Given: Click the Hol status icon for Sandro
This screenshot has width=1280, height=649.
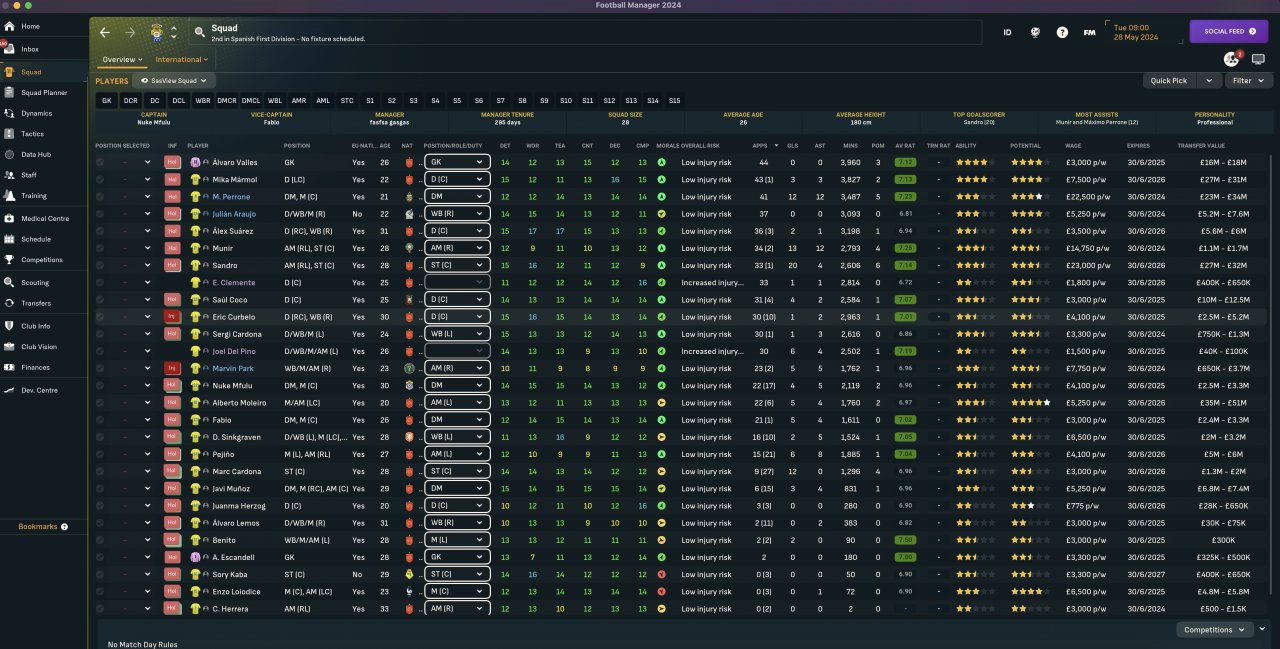Looking at the screenshot, I should click(x=172, y=266).
